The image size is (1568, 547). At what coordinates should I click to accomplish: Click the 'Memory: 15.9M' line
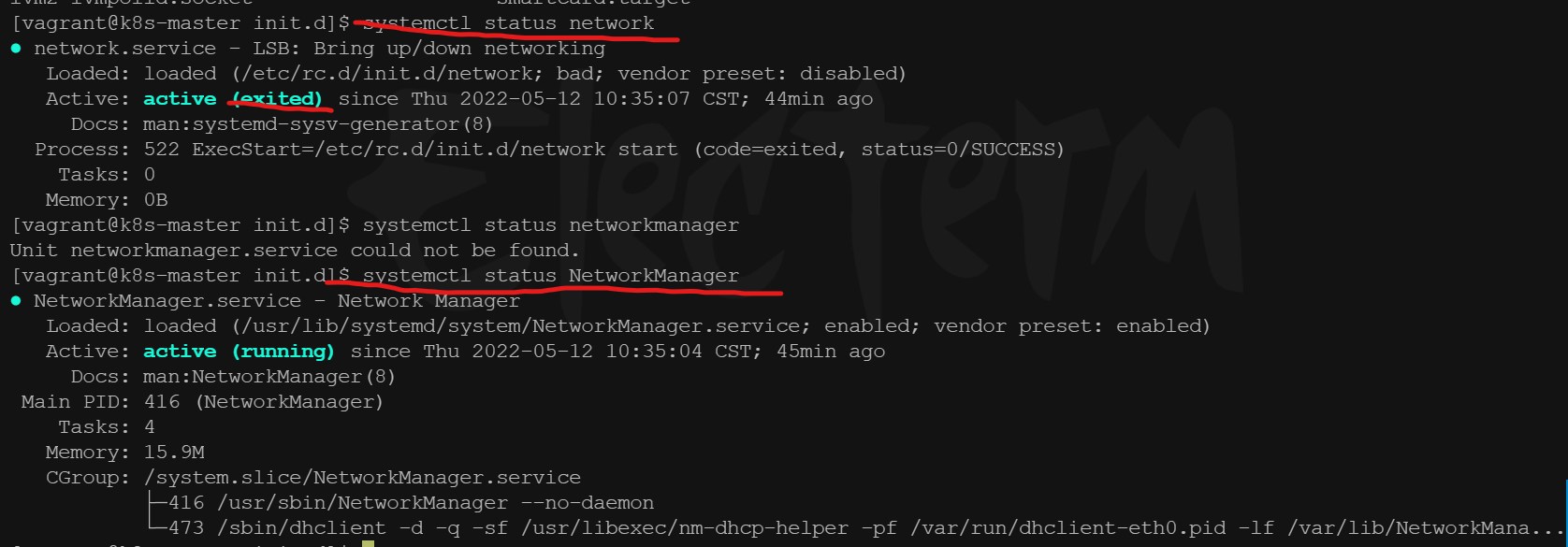pos(125,452)
